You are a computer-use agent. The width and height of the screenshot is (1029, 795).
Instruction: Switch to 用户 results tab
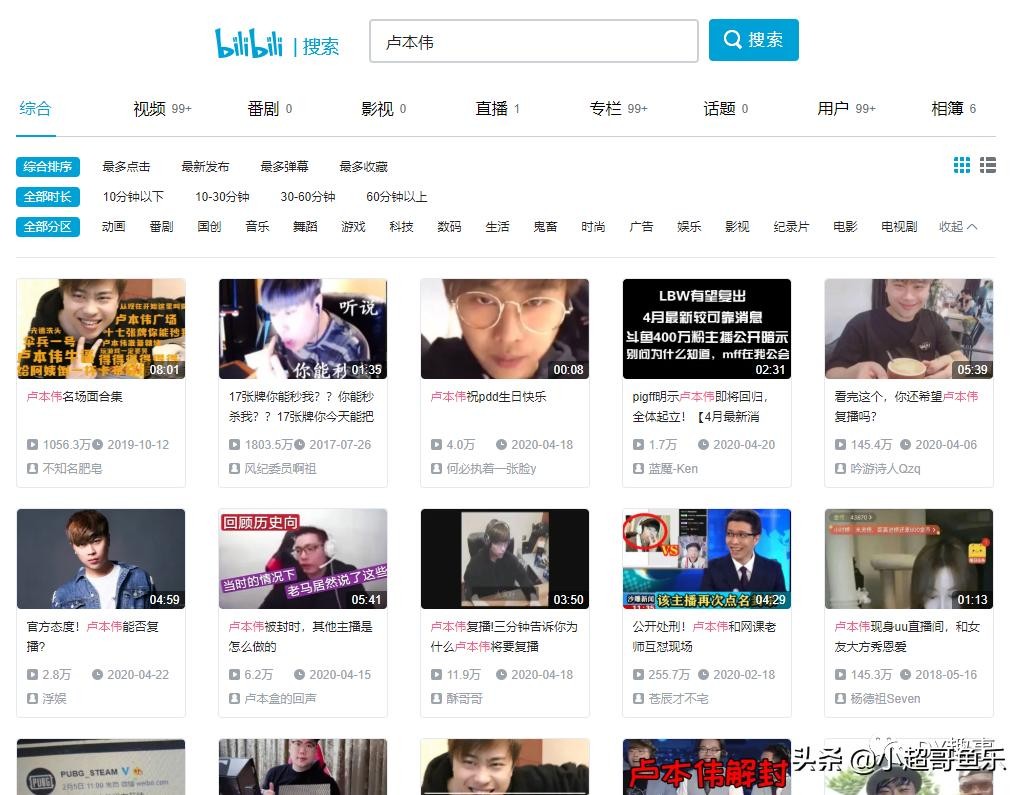tap(833, 109)
